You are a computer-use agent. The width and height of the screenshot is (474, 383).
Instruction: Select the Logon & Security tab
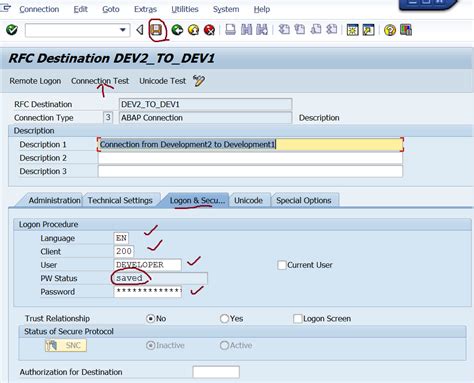(197, 200)
